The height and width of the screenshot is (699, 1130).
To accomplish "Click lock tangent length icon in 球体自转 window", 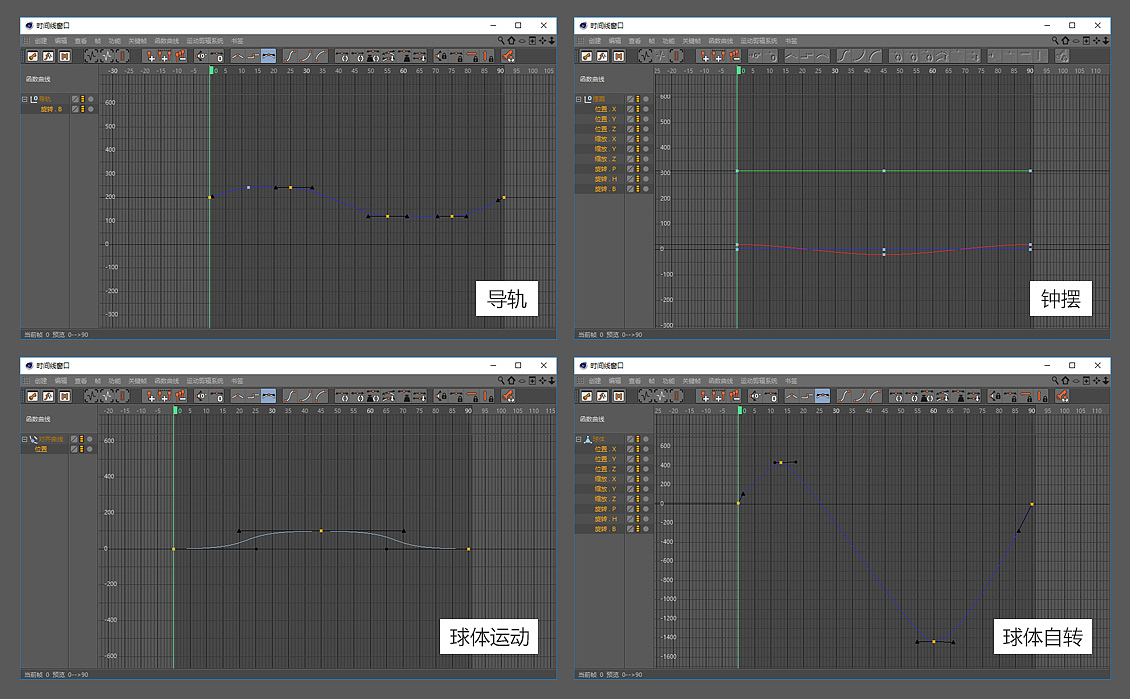I will (1010, 396).
